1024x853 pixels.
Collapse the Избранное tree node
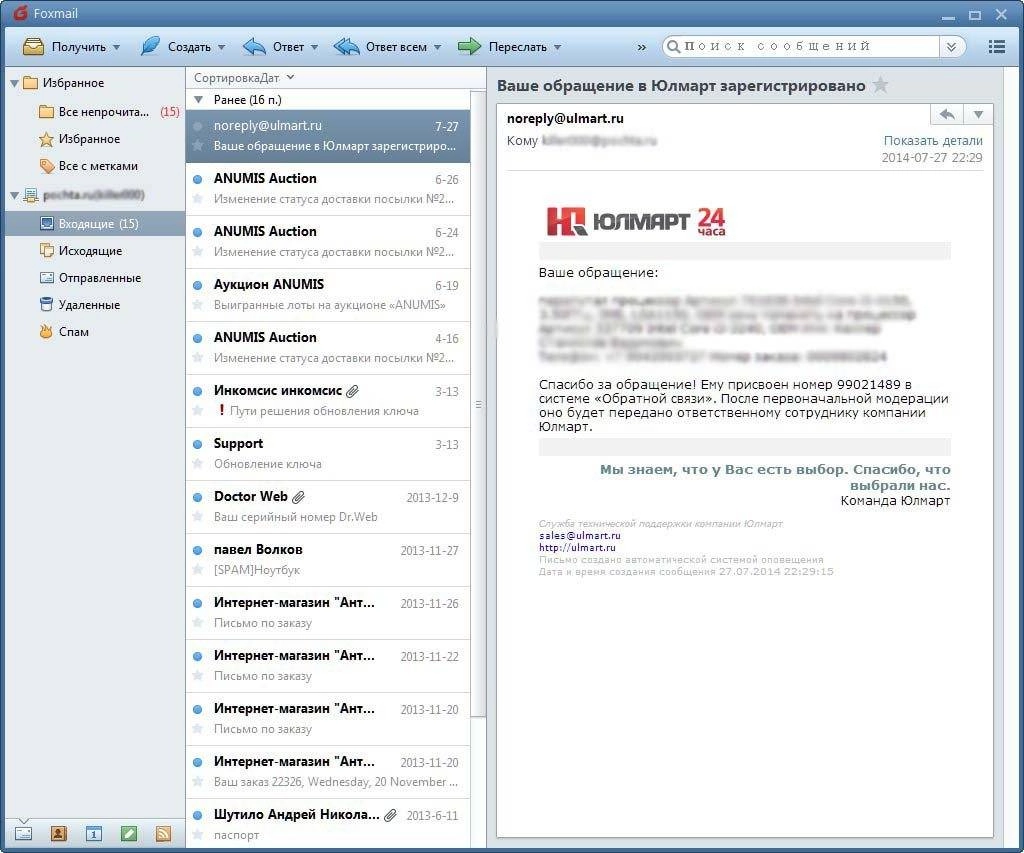pyautogui.click(x=14, y=84)
